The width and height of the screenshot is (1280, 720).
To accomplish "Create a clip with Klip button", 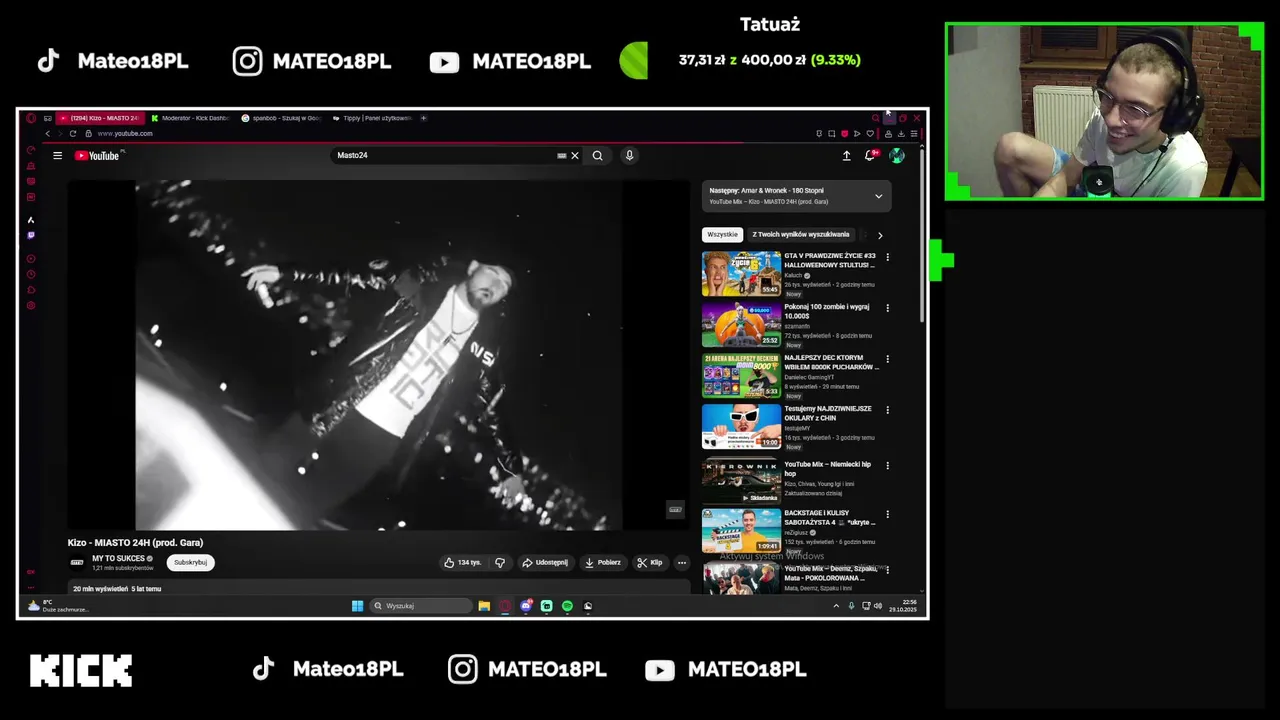I will click(x=650, y=562).
